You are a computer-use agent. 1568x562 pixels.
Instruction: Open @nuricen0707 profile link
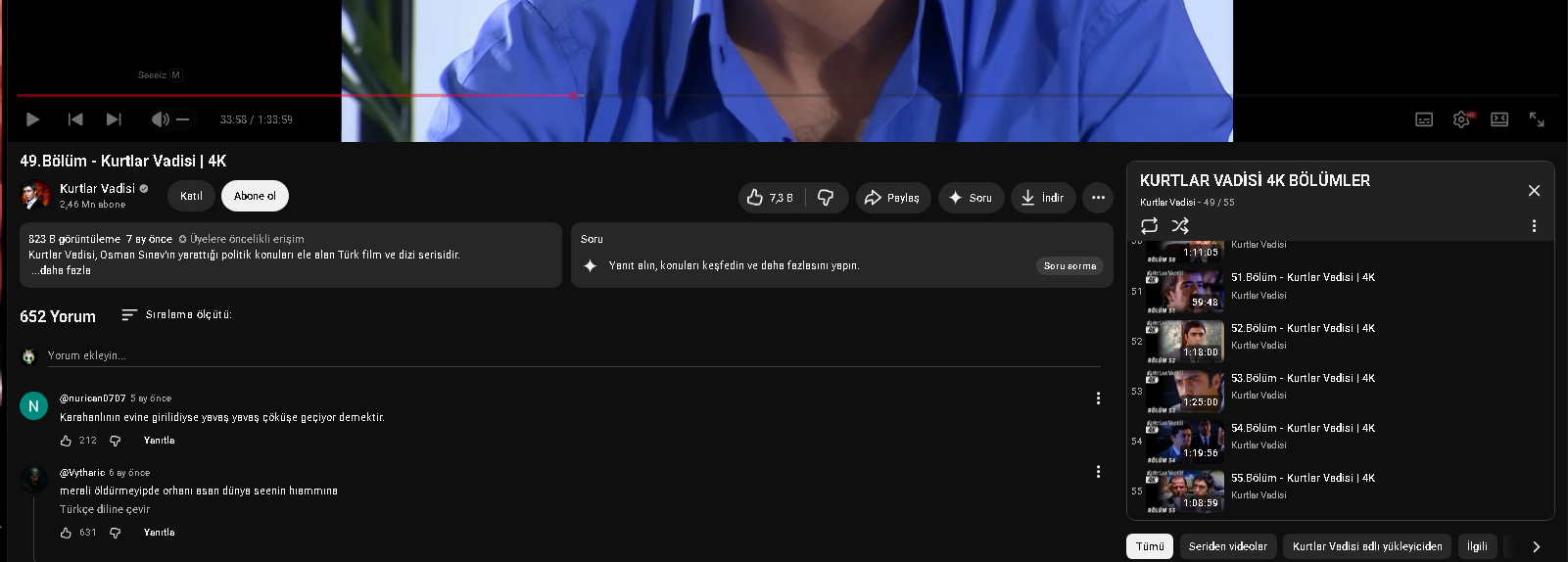coord(92,398)
